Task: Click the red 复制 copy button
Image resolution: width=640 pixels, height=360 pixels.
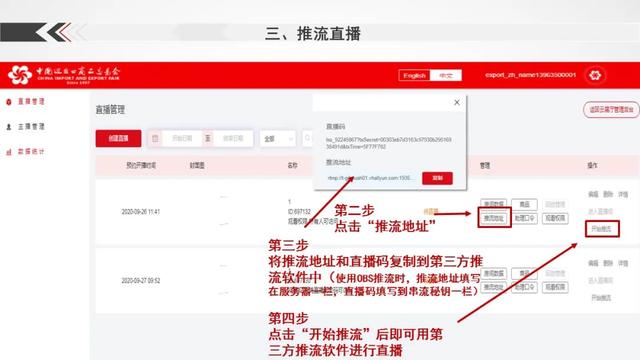Action: click(x=437, y=178)
